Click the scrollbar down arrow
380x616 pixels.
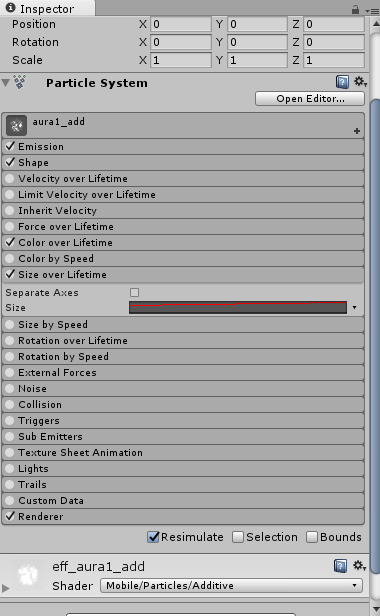(x=375, y=609)
